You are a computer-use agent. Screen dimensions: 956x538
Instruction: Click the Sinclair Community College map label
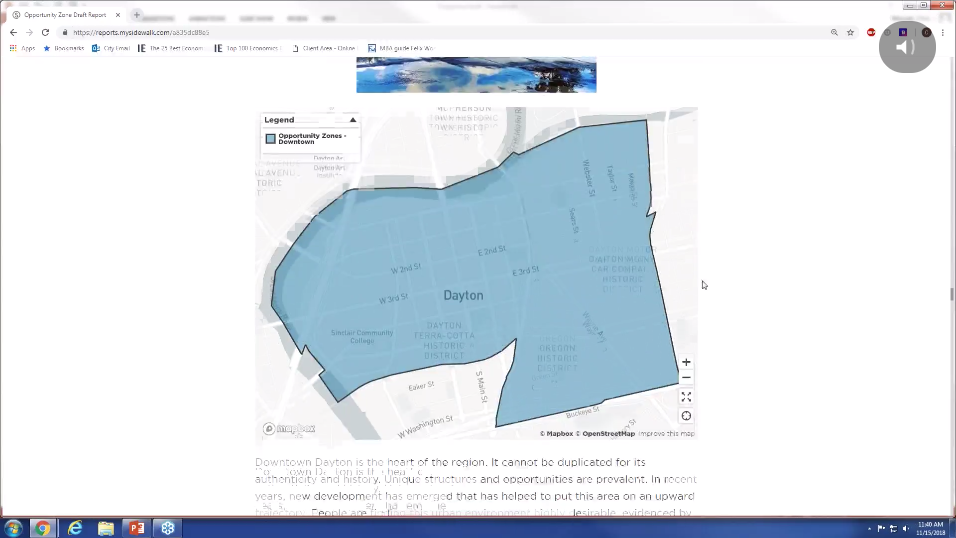362,337
